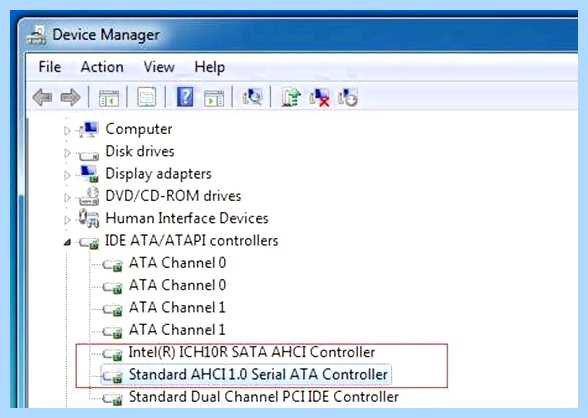This screenshot has width=588, height=418.
Task: Click the Human Interface Devices icon
Action: point(89,219)
